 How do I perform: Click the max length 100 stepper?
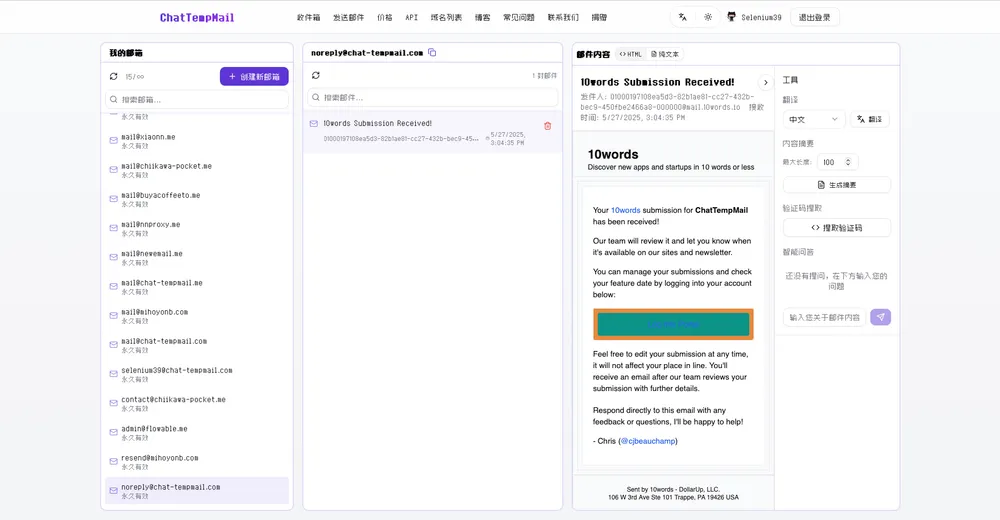(848, 162)
